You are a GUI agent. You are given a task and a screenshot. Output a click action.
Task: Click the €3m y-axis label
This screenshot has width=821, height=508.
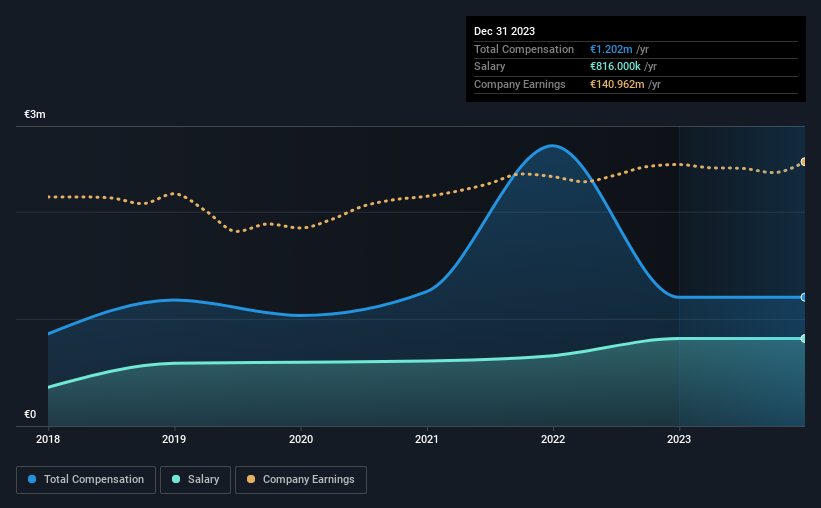click(x=35, y=114)
